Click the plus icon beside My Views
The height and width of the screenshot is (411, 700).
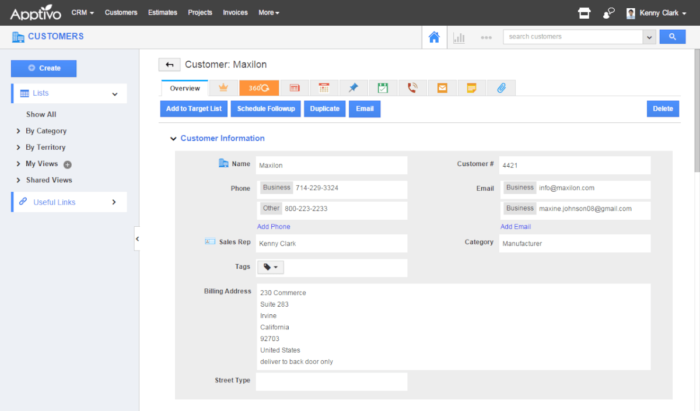pyautogui.click(x=67, y=165)
